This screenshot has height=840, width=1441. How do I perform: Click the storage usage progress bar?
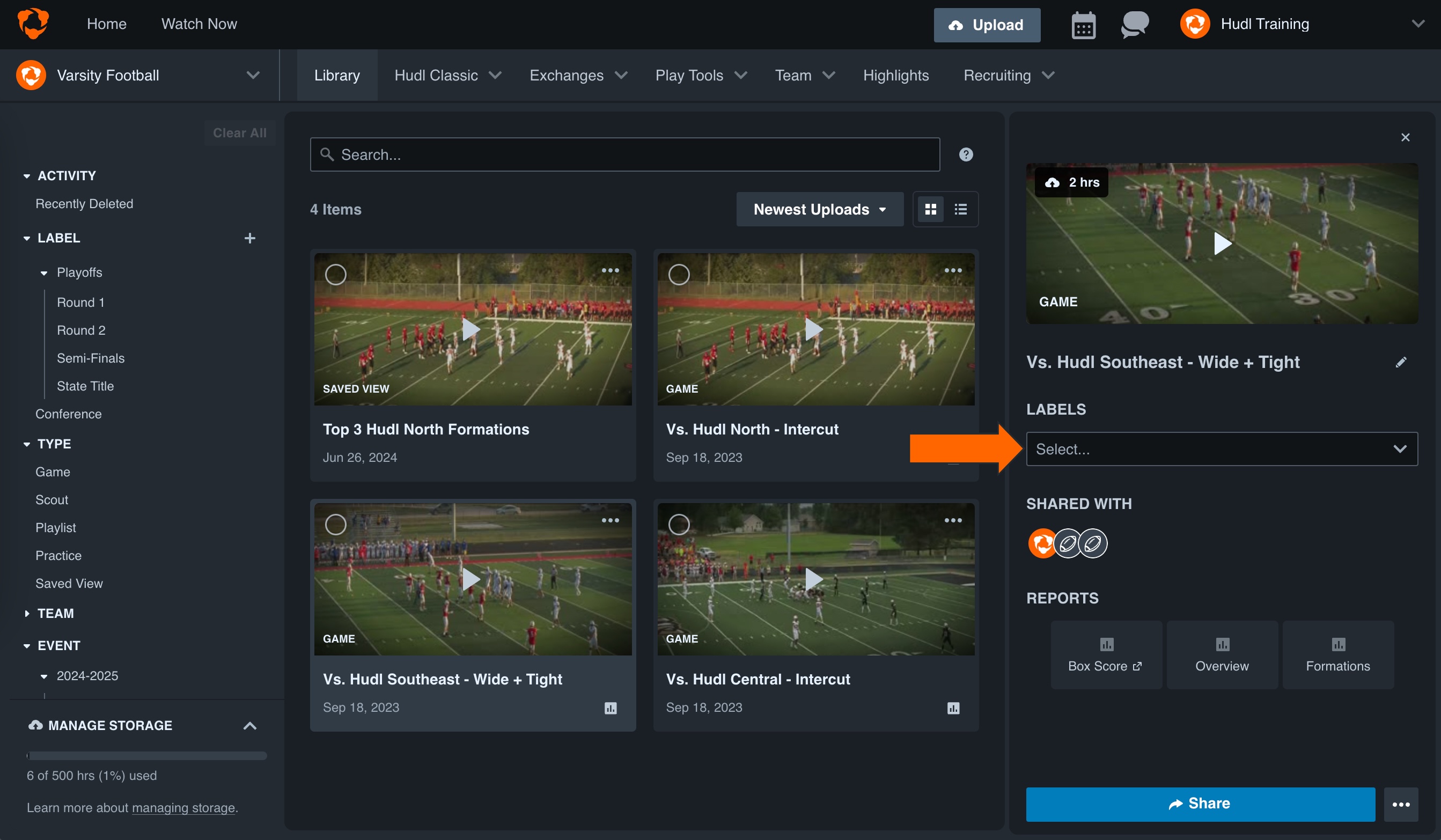point(146,756)
